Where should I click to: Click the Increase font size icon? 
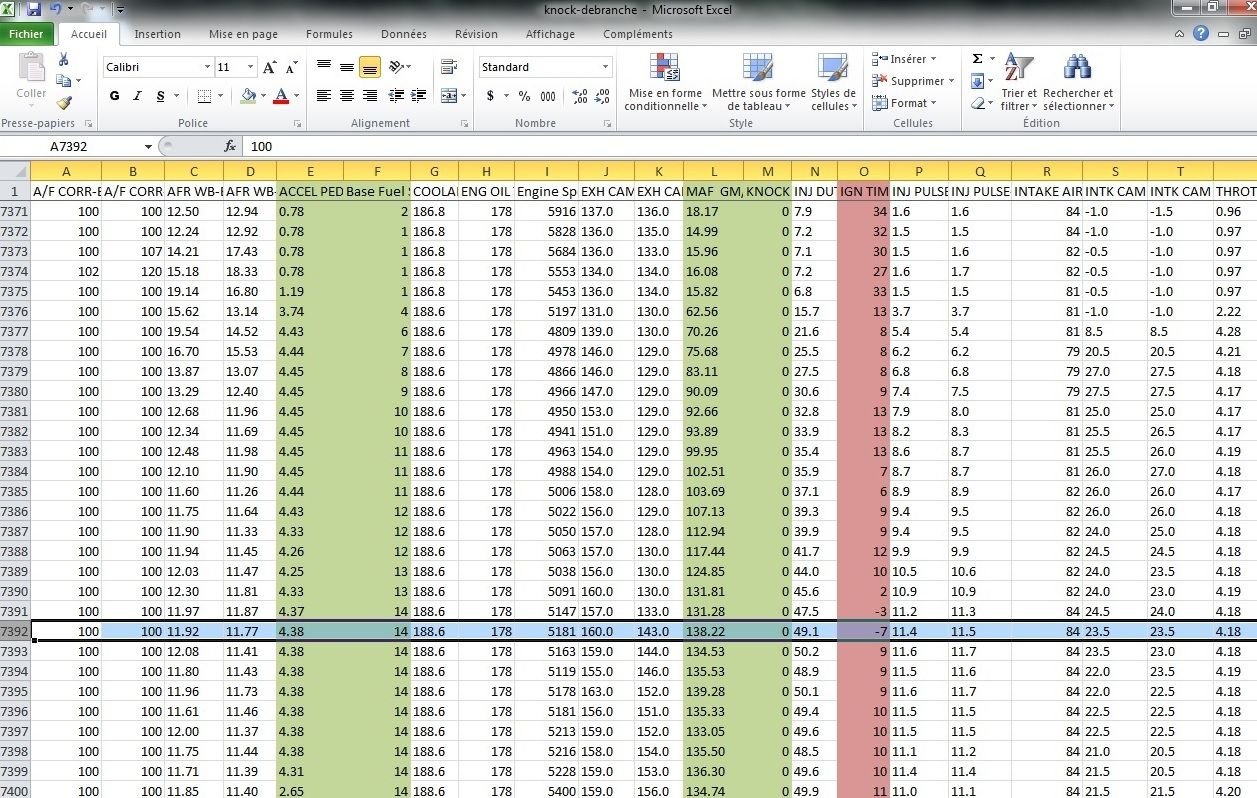267,68
